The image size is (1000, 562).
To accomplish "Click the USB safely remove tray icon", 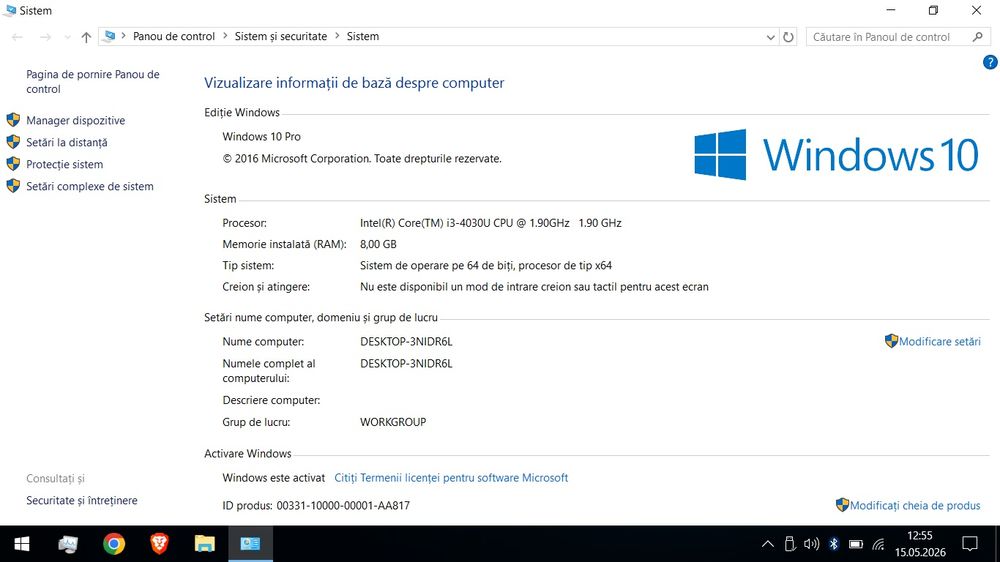I will coord(790,544).
